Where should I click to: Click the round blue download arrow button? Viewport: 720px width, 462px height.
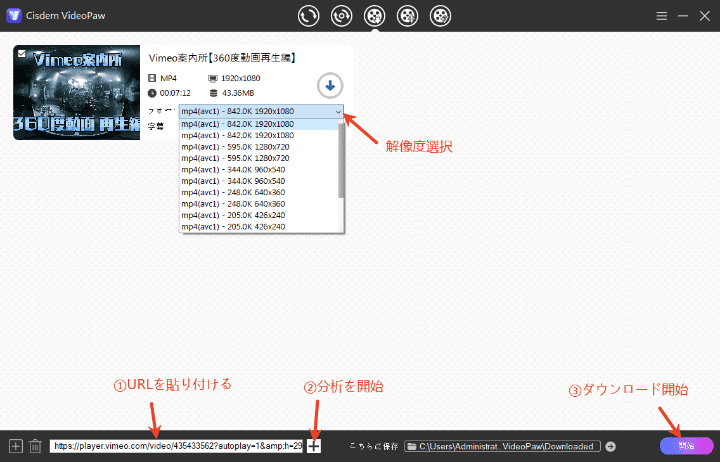click(x=329, y=85)
